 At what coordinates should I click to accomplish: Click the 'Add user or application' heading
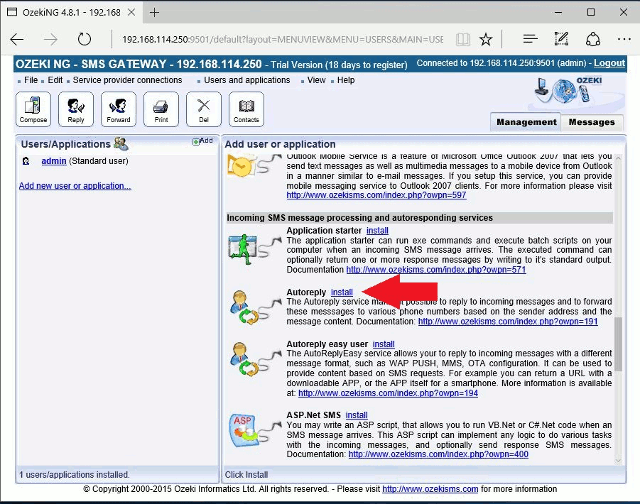coord(280,144)
